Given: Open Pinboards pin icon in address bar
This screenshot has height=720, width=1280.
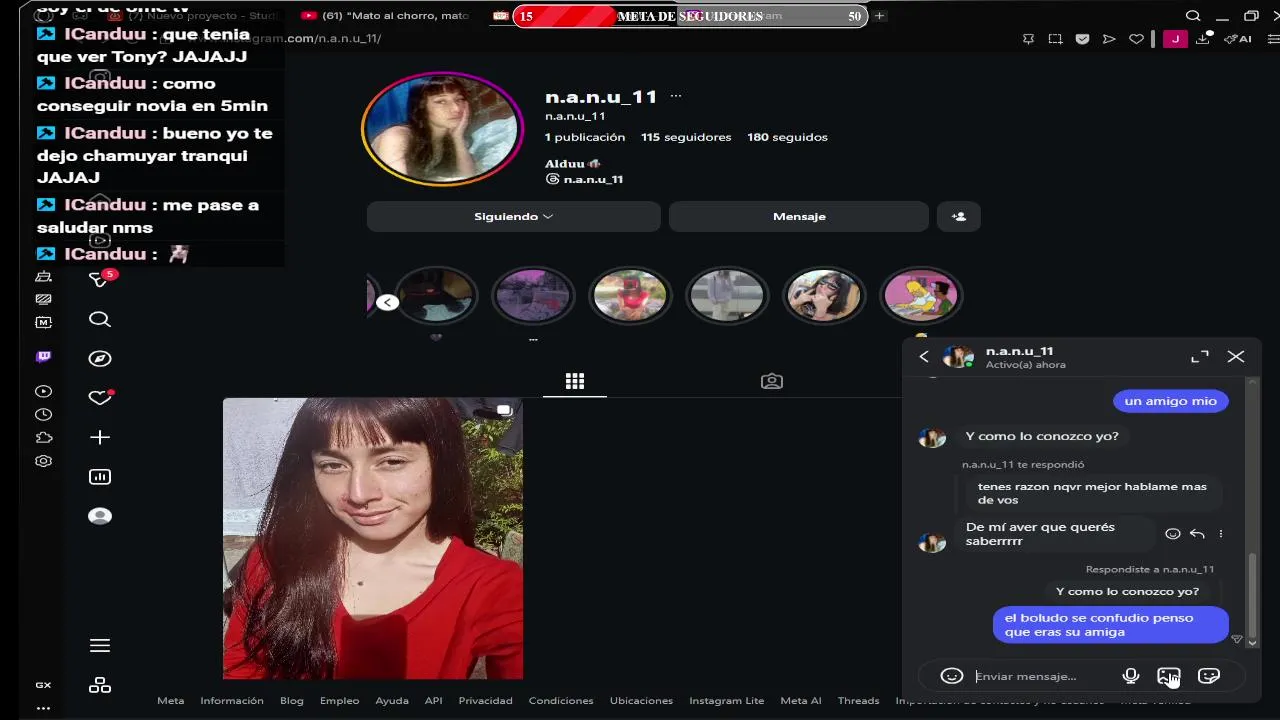Looking at the screenshot, I should click(x=1028, y=39).
